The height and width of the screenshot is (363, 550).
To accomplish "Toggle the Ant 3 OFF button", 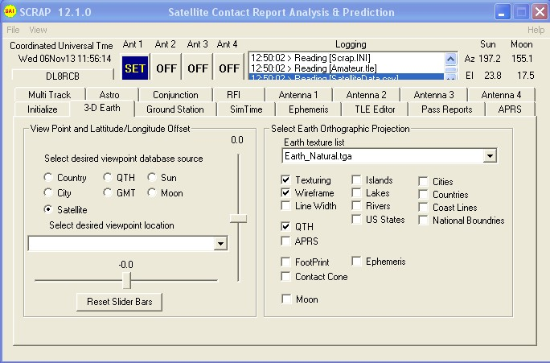I will click(x=197, y=68).
